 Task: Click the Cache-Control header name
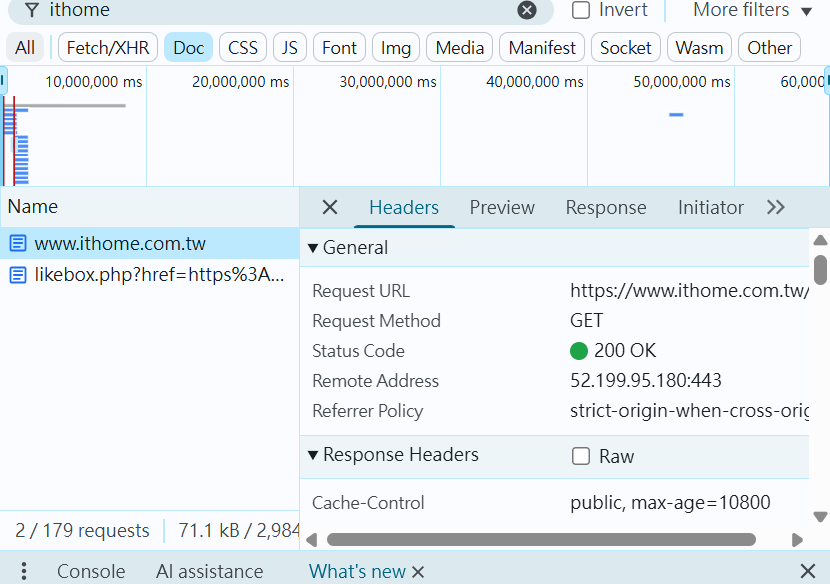[x=368, y=502]
